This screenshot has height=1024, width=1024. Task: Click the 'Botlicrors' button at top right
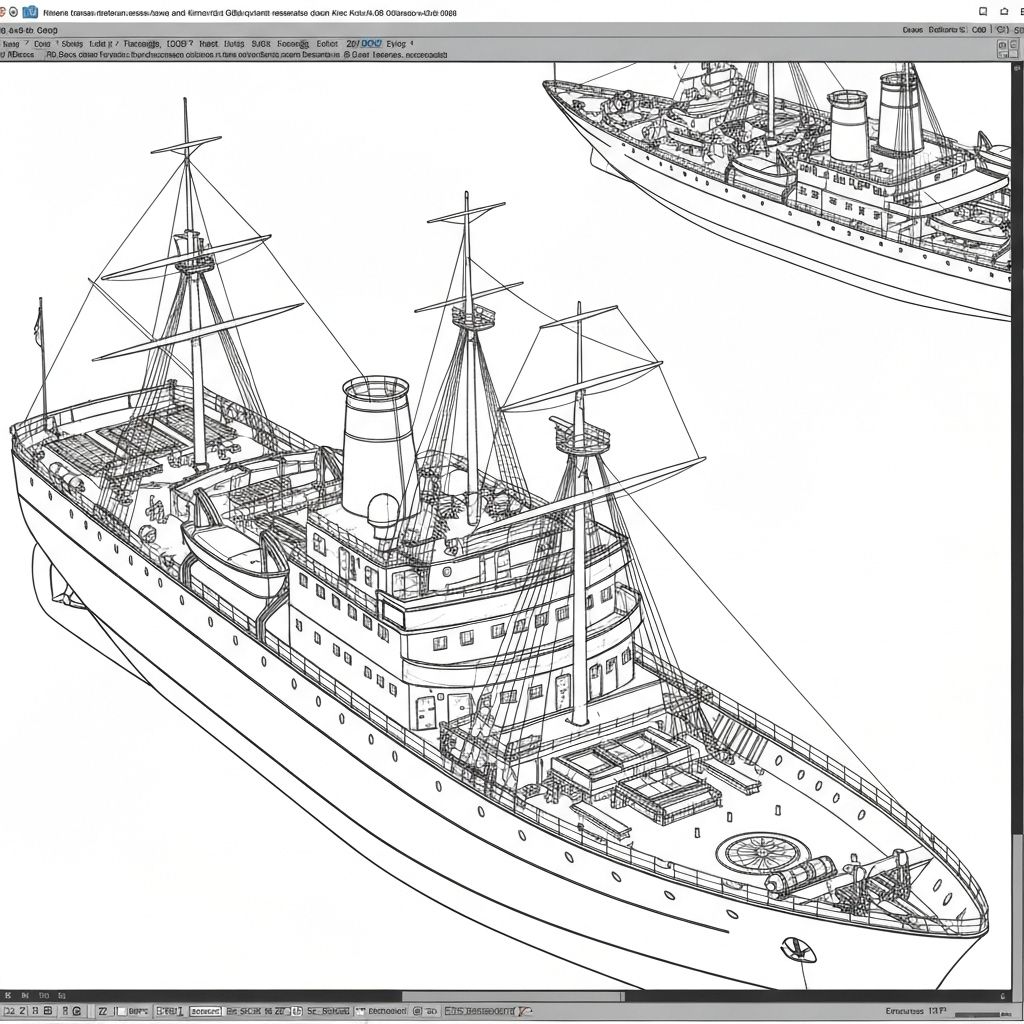coord(945,30)
